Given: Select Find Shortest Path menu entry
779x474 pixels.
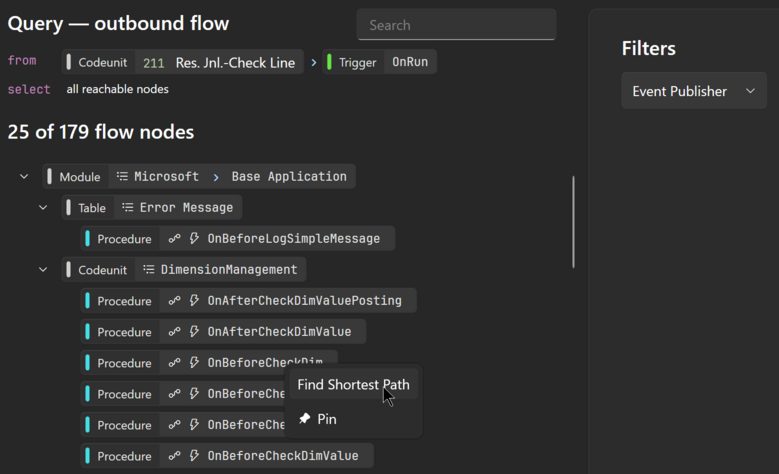Looking at the screenshot, I should [x=353, y=385].
